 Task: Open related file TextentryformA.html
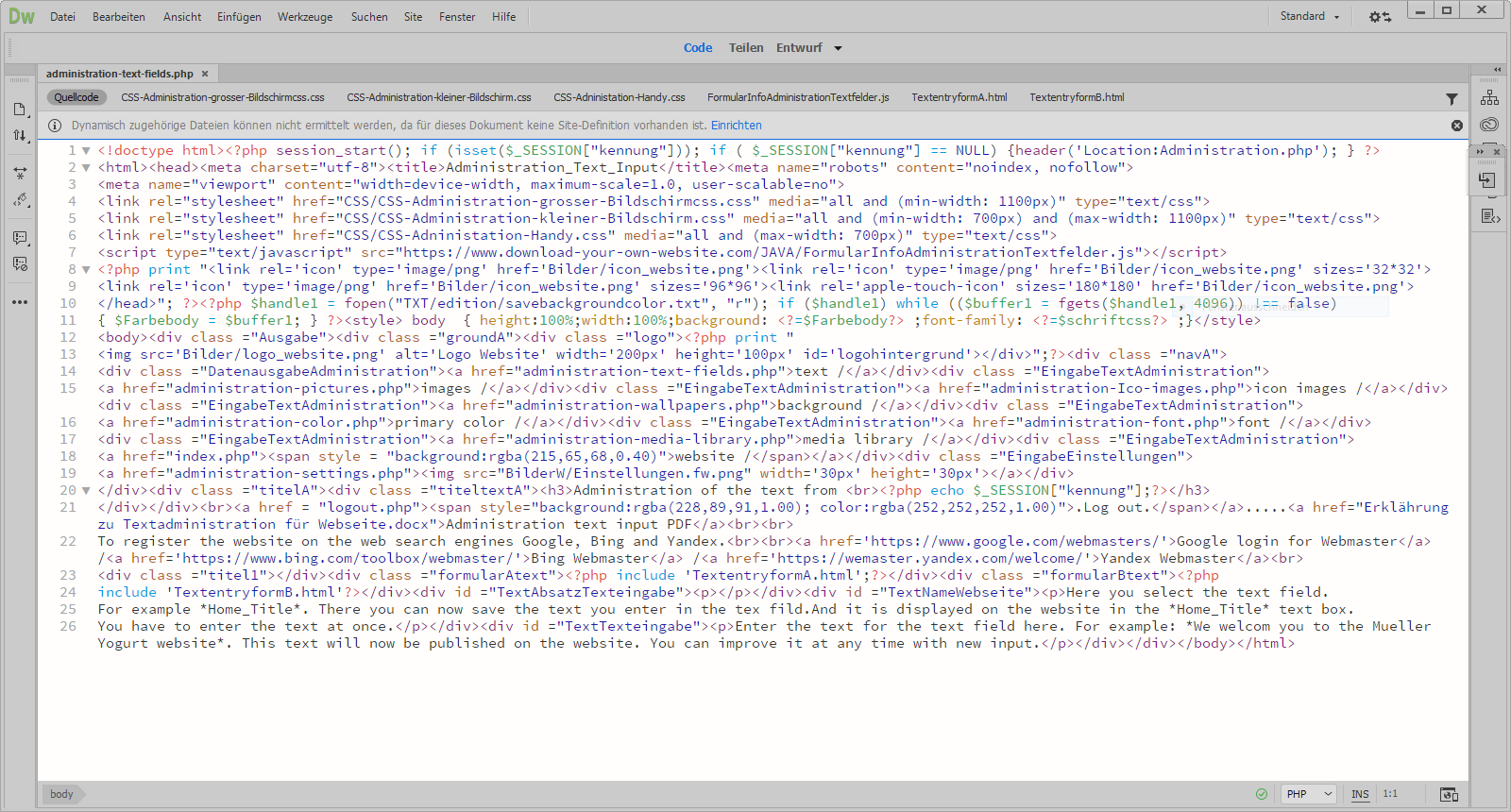959,97
